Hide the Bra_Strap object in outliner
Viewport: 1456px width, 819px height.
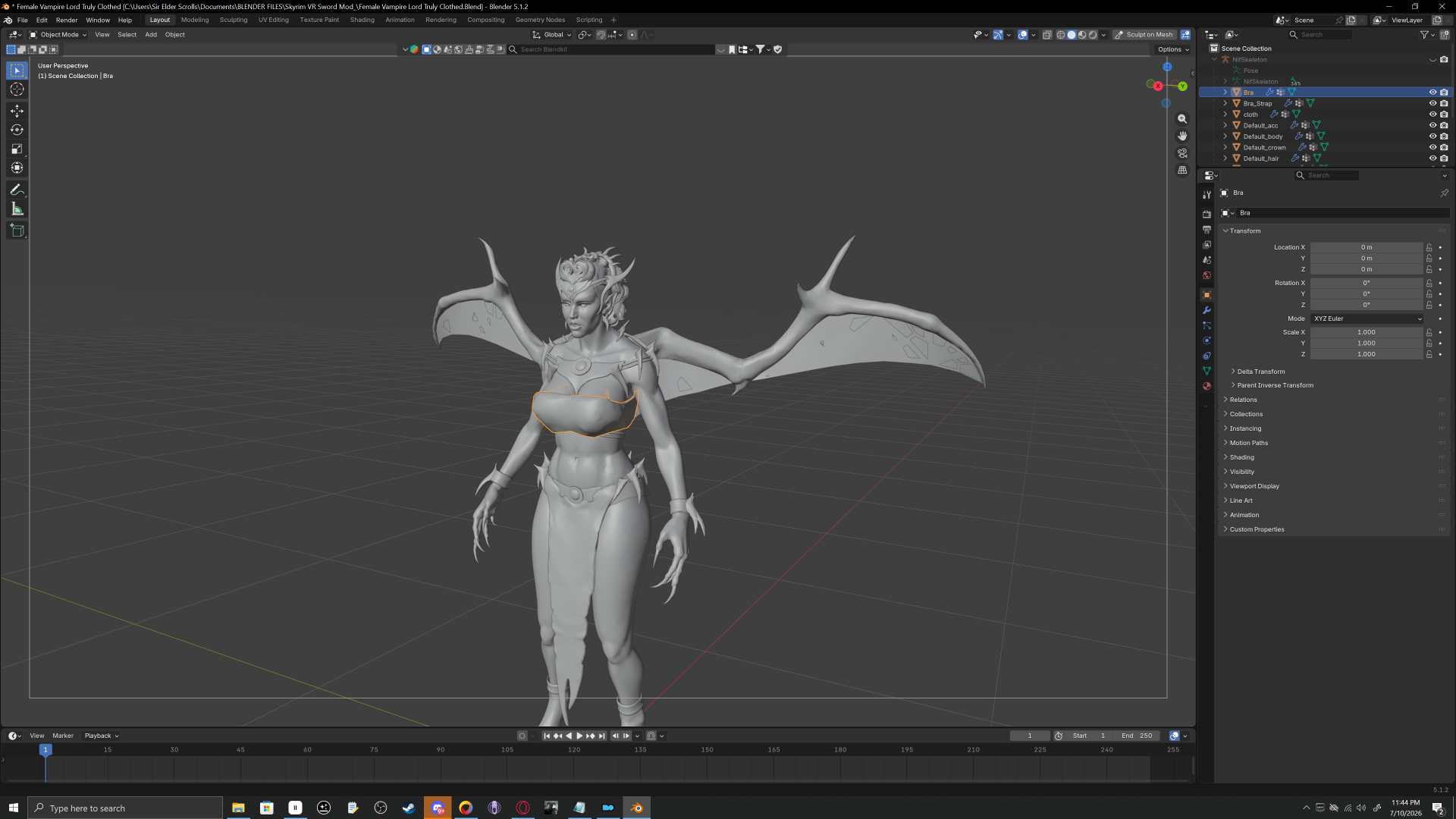[1432, 103]
